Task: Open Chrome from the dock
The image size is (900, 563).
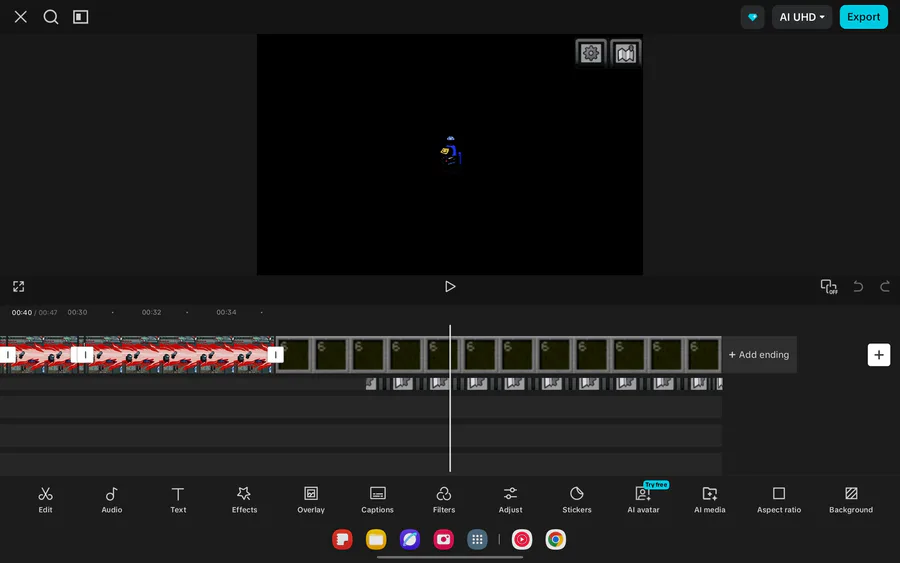Action: point(556,539)
